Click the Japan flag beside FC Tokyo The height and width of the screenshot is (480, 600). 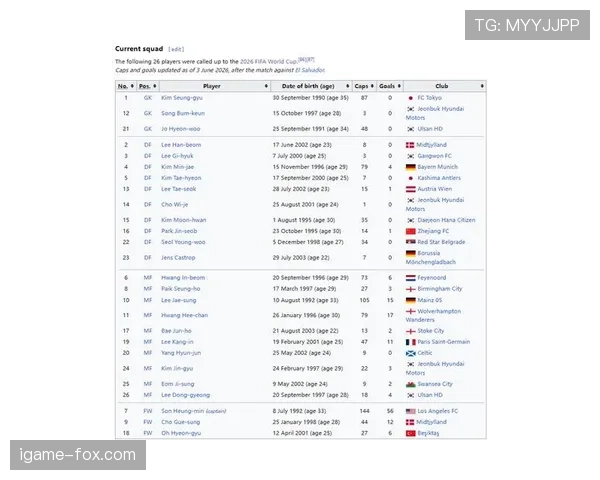tap(410, 98)
